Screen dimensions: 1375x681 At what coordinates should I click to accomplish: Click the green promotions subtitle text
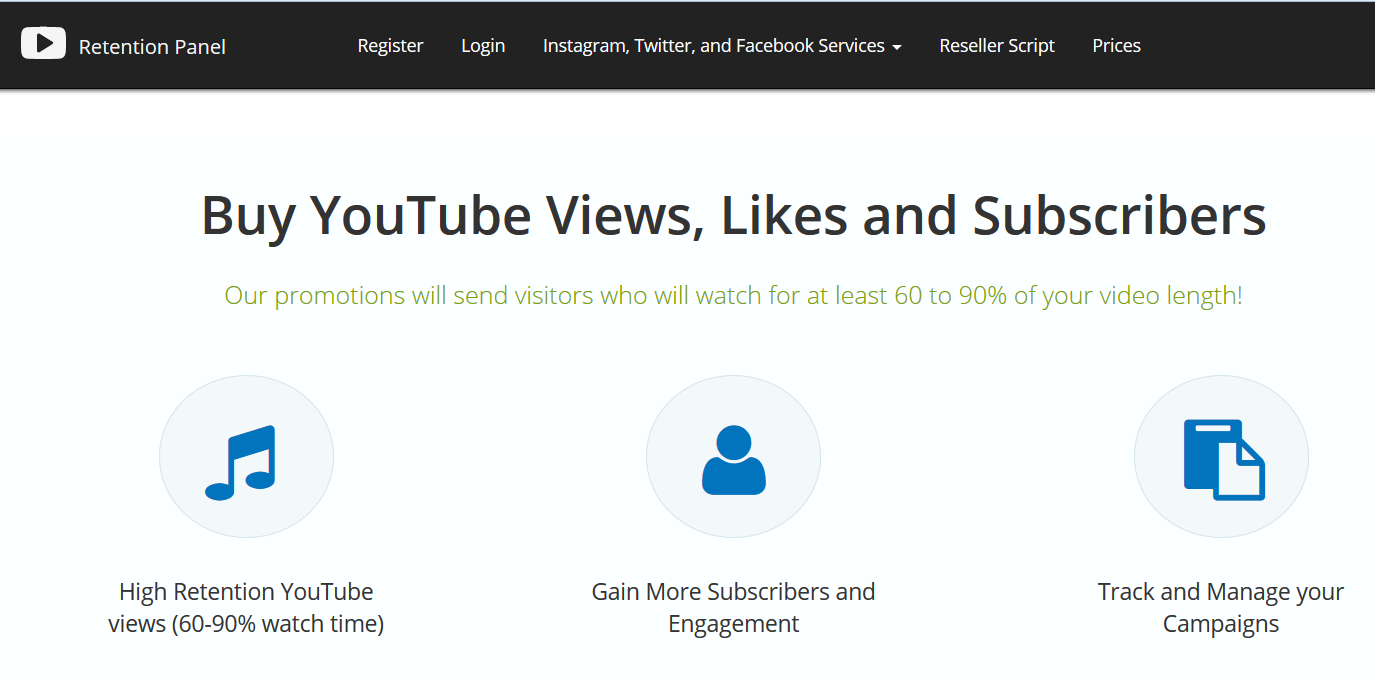pyautogui.click(x=733, y=295)
